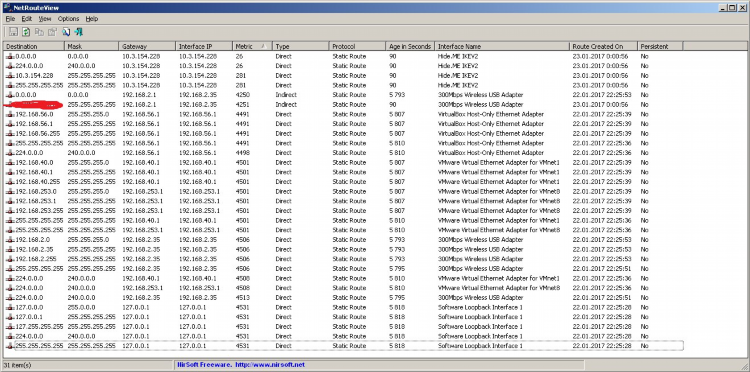750x372 pixels.
Task: Click Hide.ME IKEV2 in 10.3.154.228 destination row
Action: (x=458, y=76)
